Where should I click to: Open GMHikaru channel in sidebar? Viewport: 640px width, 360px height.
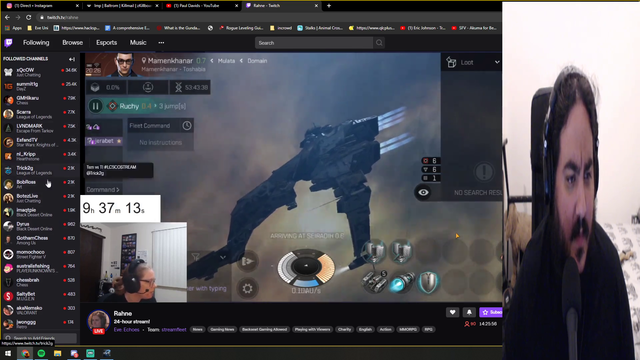coord(40,100)
